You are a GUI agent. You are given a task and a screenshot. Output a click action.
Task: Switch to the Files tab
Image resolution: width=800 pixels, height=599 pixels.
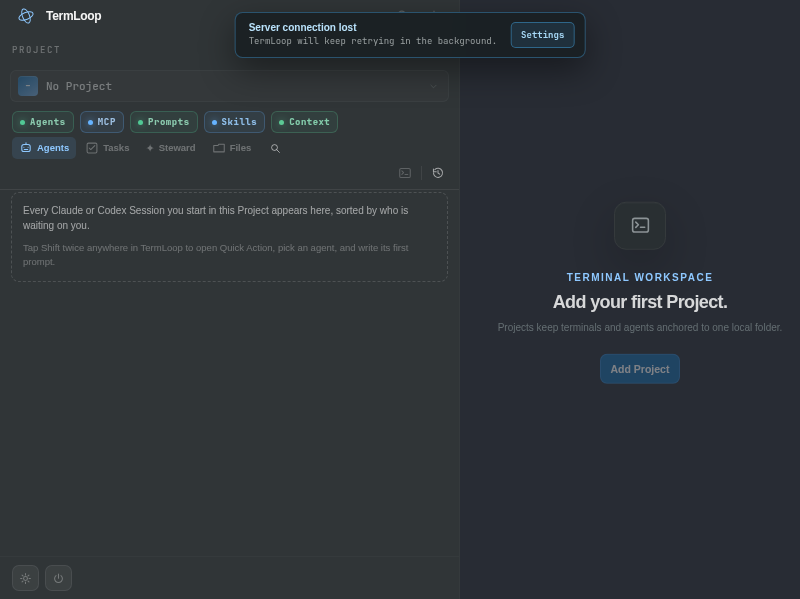tap(232, 148)
